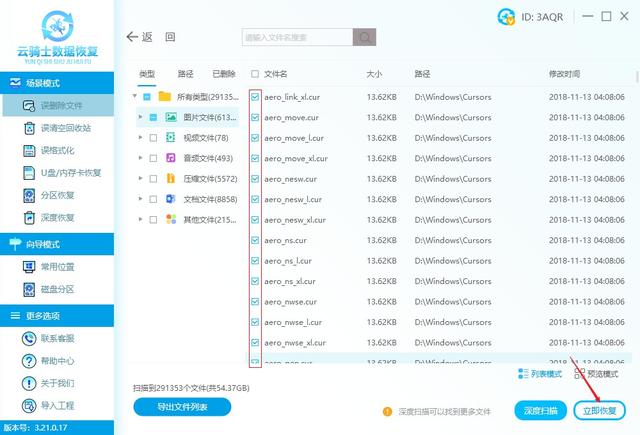This screenshot has width=640, height=435.
Task: Click the account ID avatar icon
Action: 507,17
